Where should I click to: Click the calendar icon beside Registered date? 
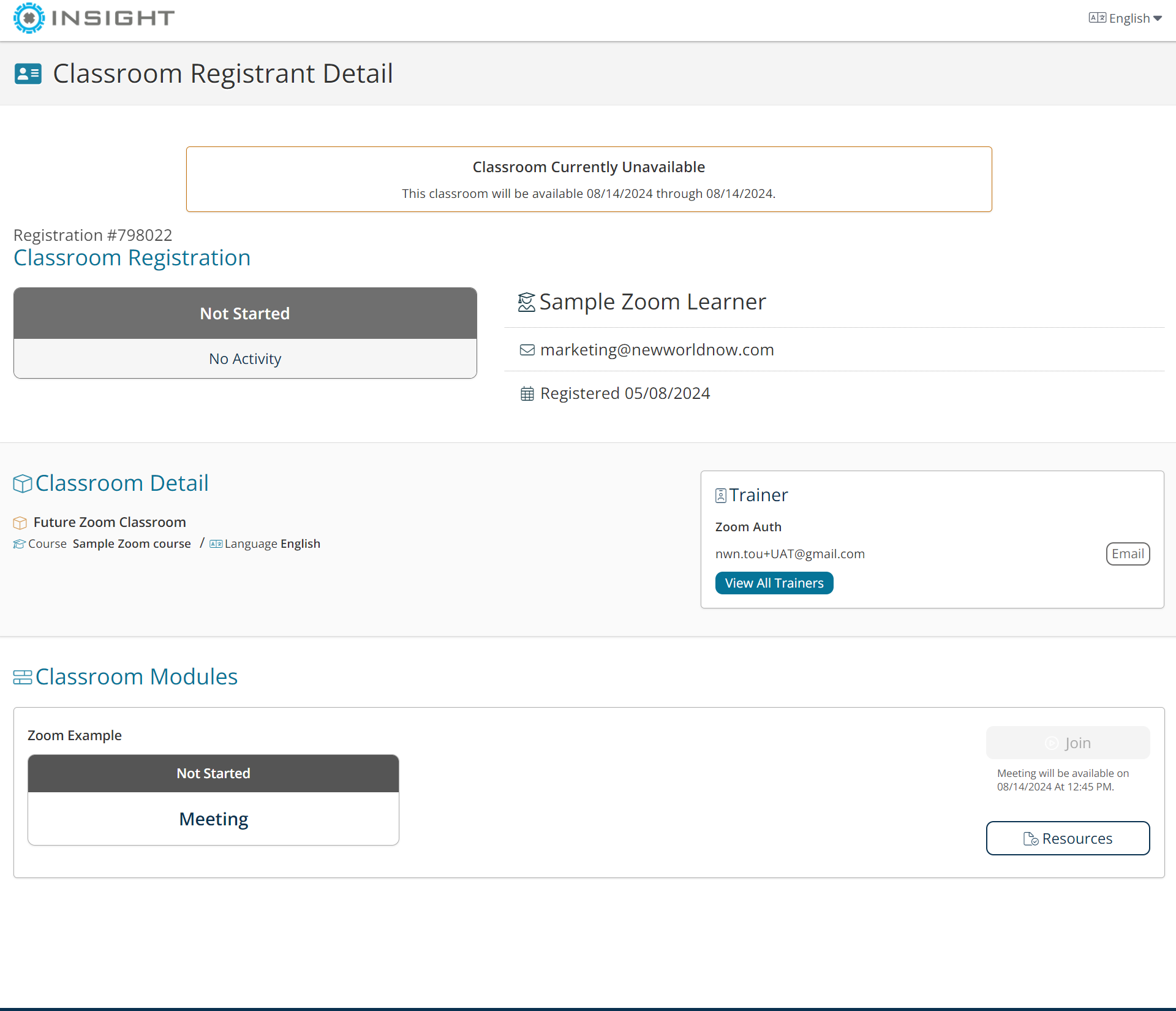coord(527,393)
